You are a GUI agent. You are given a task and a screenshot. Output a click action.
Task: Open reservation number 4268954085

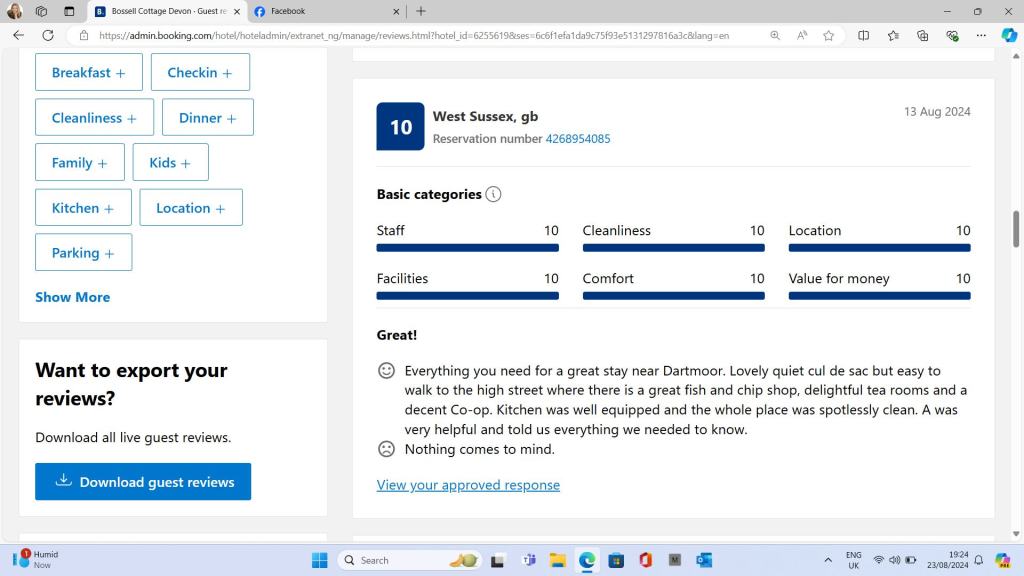pyautogui.click(x=577, y=139)
